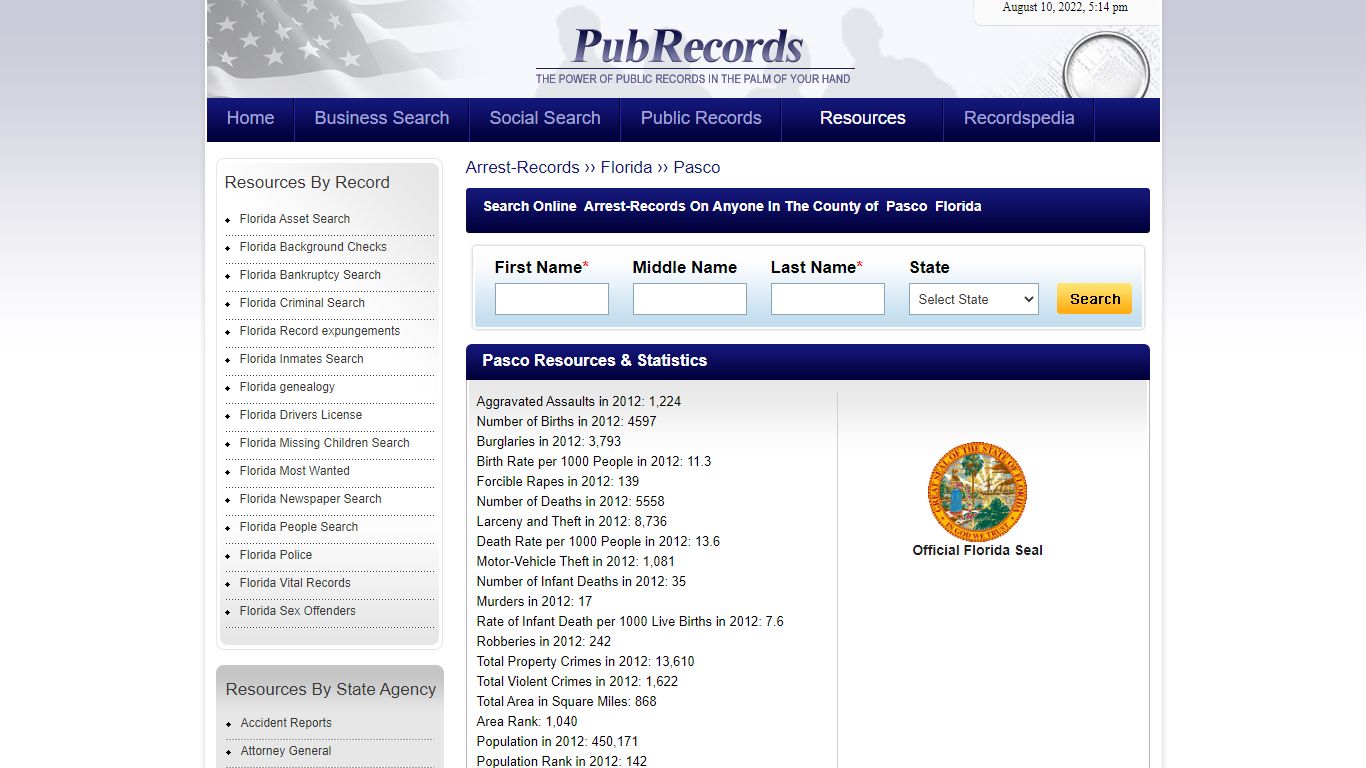The height and width of the screenshot is (768, 1366).
Task: Open Florida People Search link
Action: tap(299, 527)
